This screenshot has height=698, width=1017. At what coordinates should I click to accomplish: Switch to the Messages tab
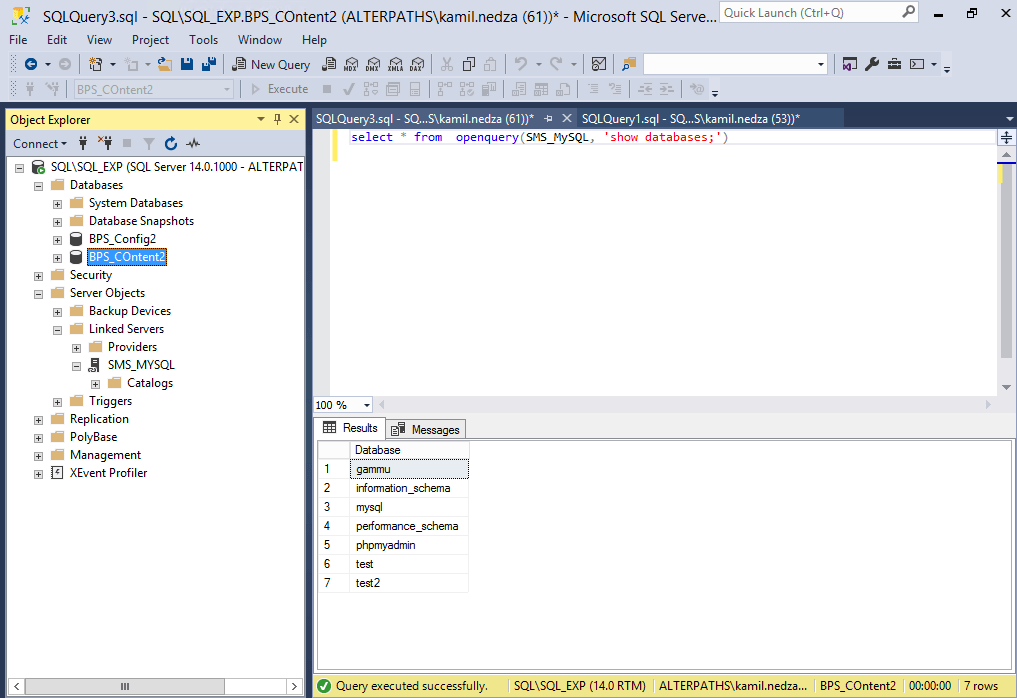[x=425, y=429]
